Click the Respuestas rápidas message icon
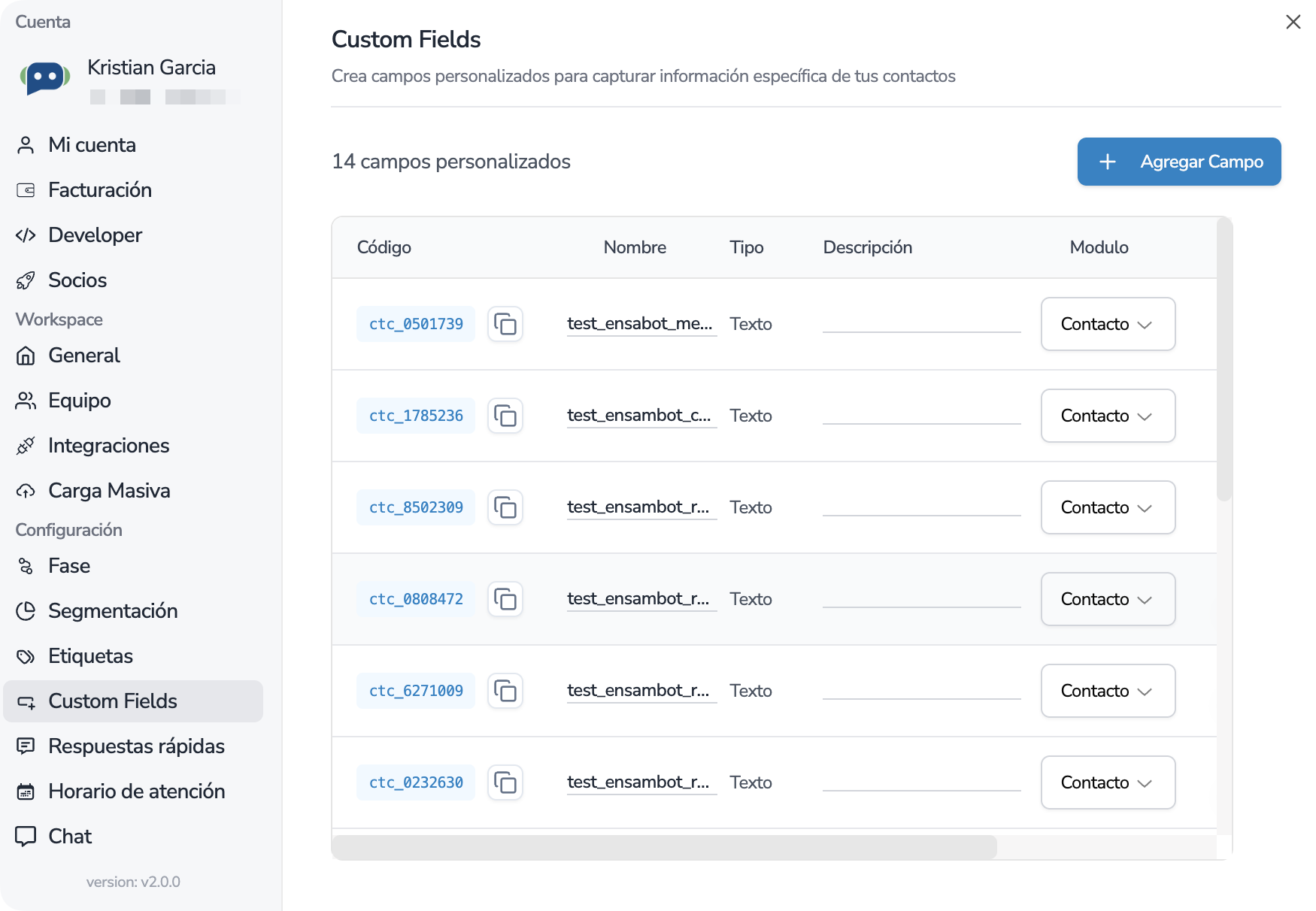 click(x=26, y=746)
